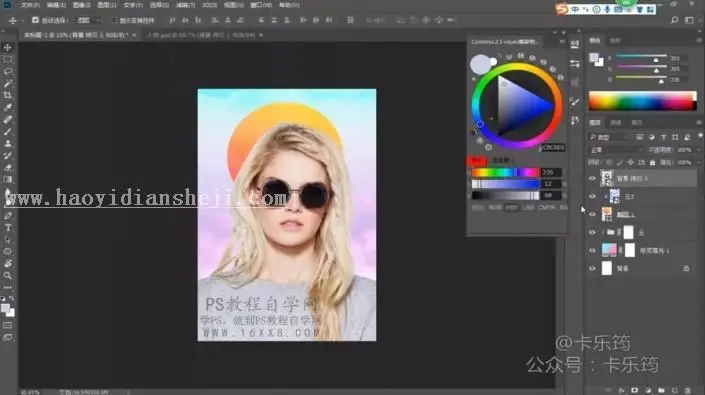Select the Pen tool

point(8,216)
